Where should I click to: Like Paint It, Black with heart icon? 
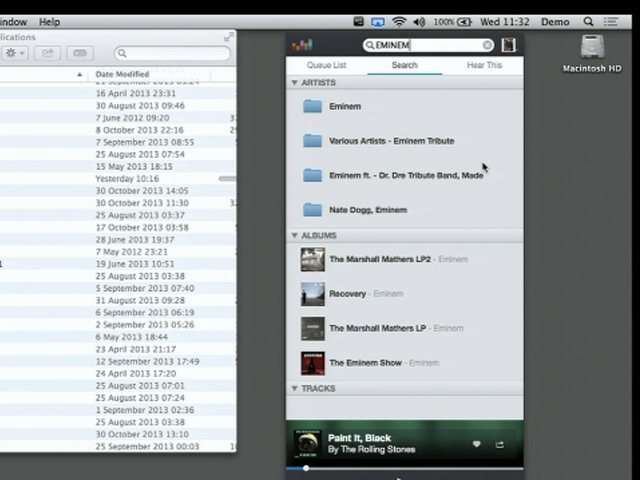[x=476, y=444]
